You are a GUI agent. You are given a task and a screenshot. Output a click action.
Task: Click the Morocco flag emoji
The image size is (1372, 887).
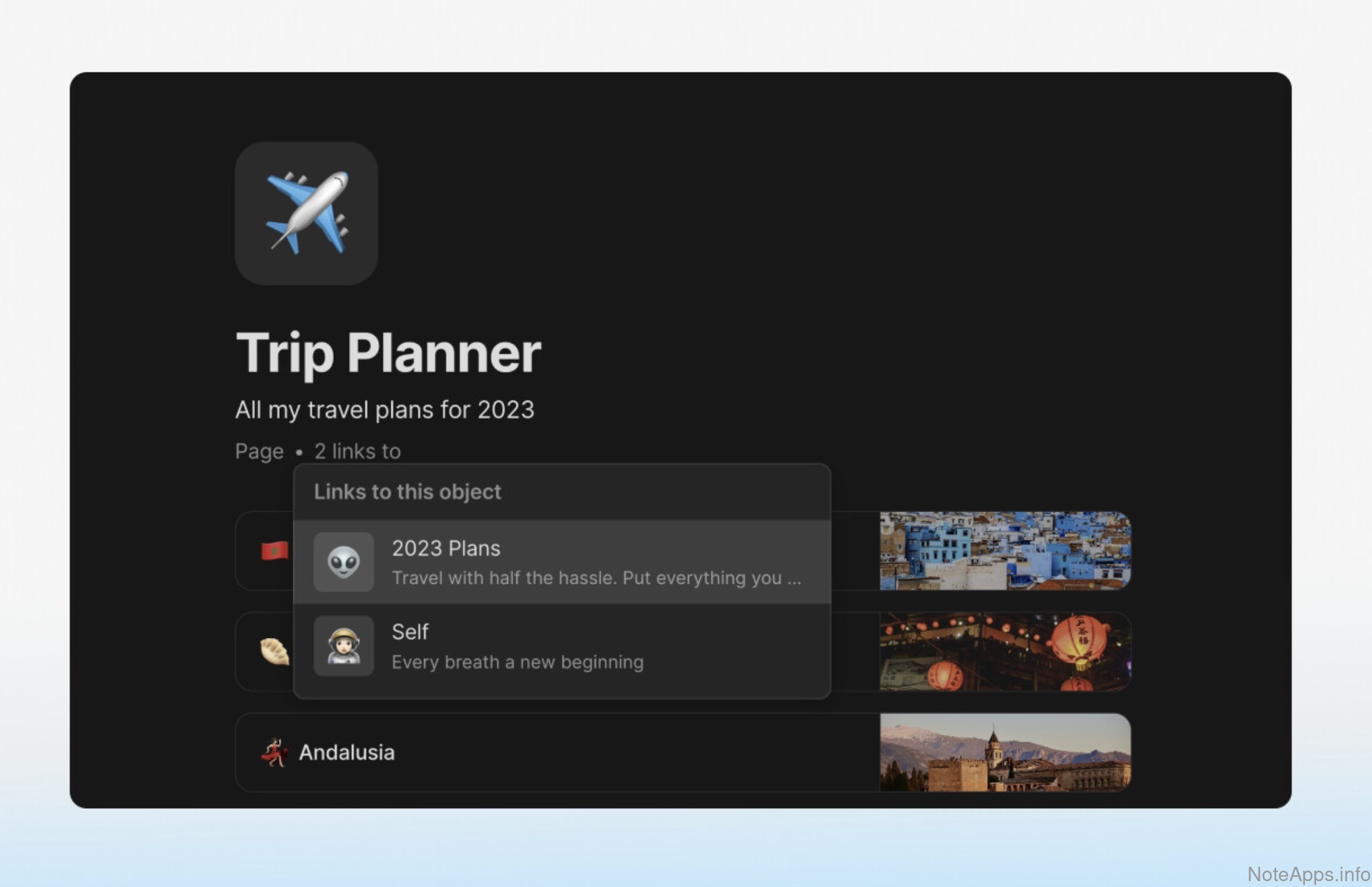tap(275, 550)
